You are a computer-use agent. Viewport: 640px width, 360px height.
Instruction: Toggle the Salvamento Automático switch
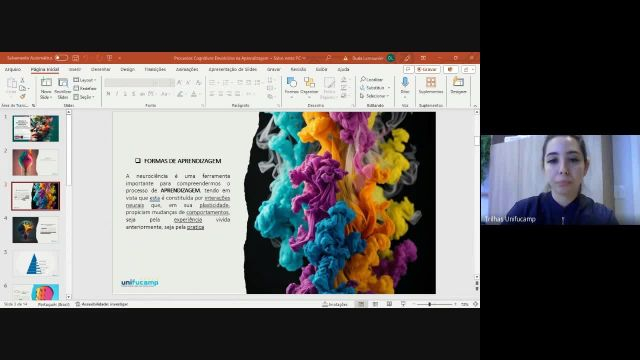point(61,58)
